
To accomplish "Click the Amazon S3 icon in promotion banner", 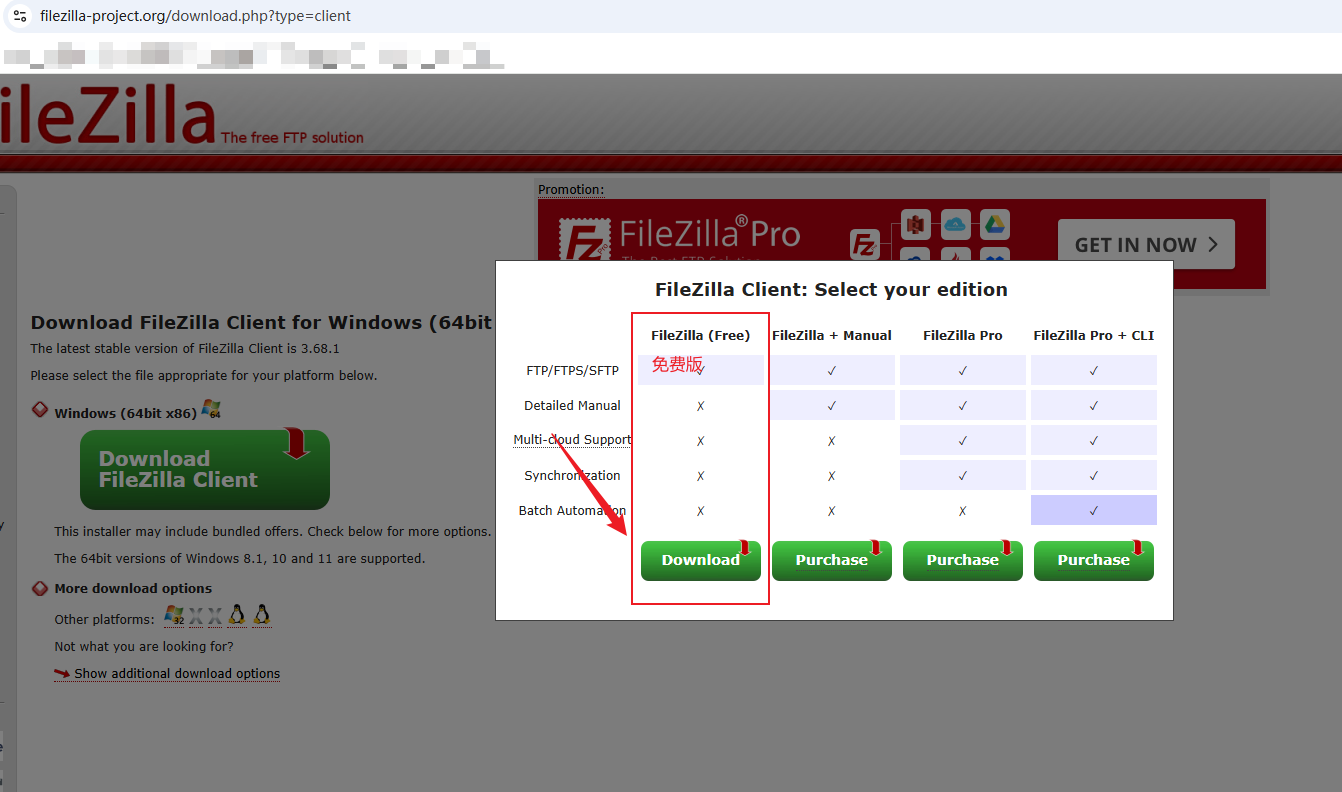I will pyautogui.click(x=916, y=224).
